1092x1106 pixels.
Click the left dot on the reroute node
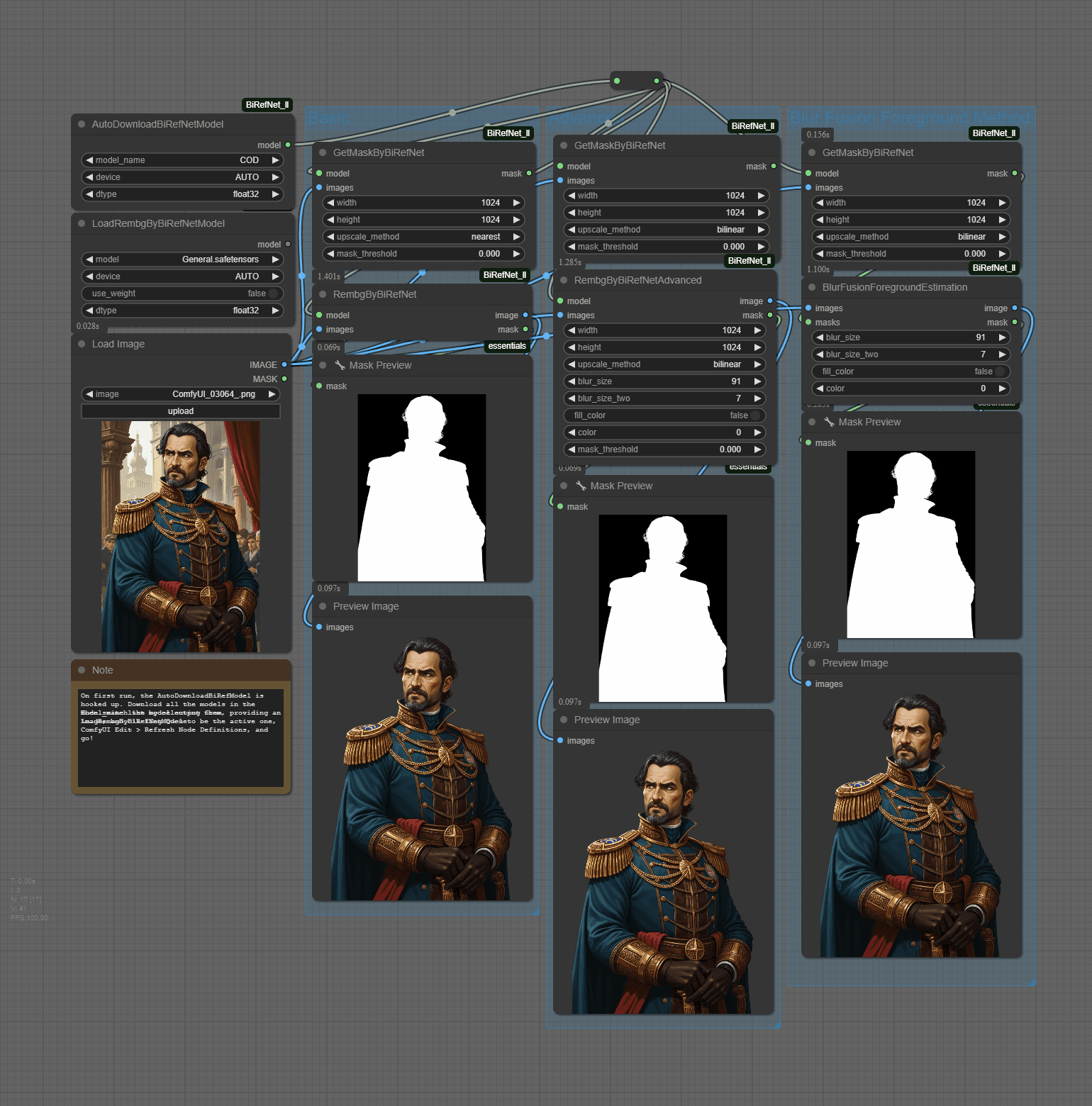(617, 81)
